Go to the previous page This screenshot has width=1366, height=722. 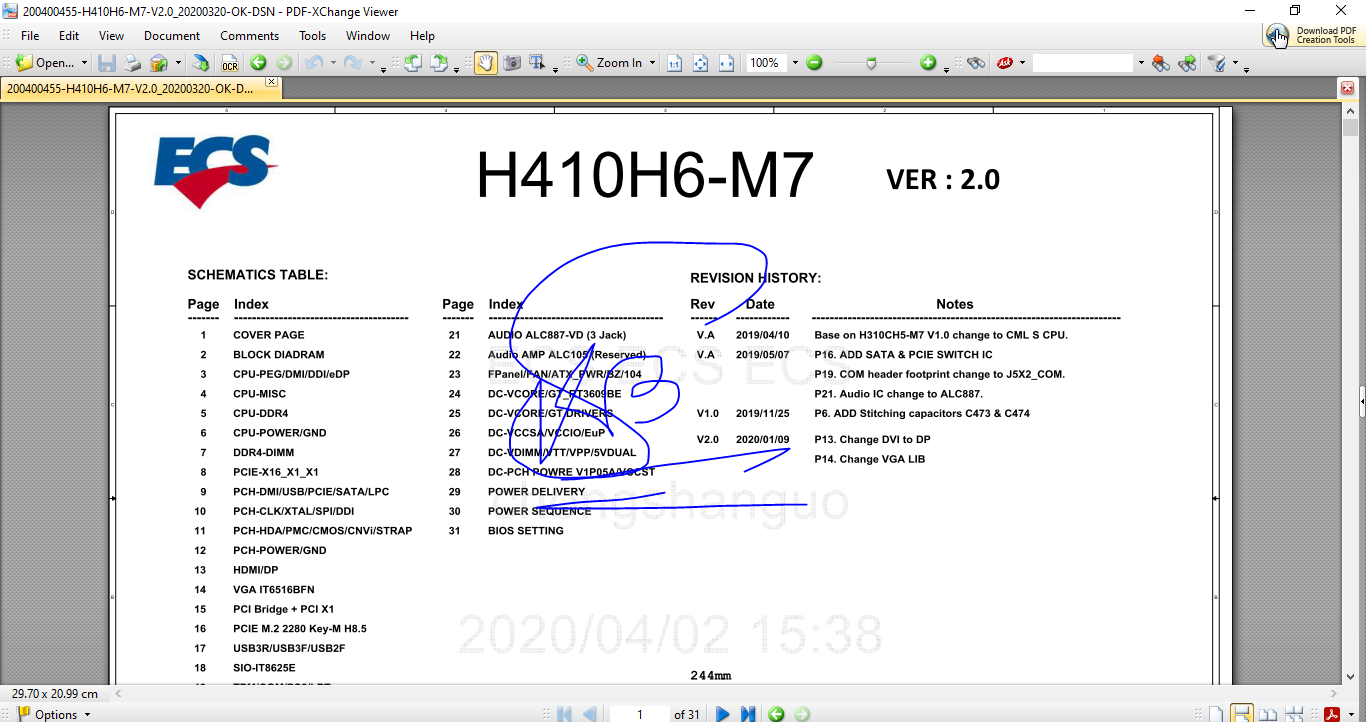(590, 714)
